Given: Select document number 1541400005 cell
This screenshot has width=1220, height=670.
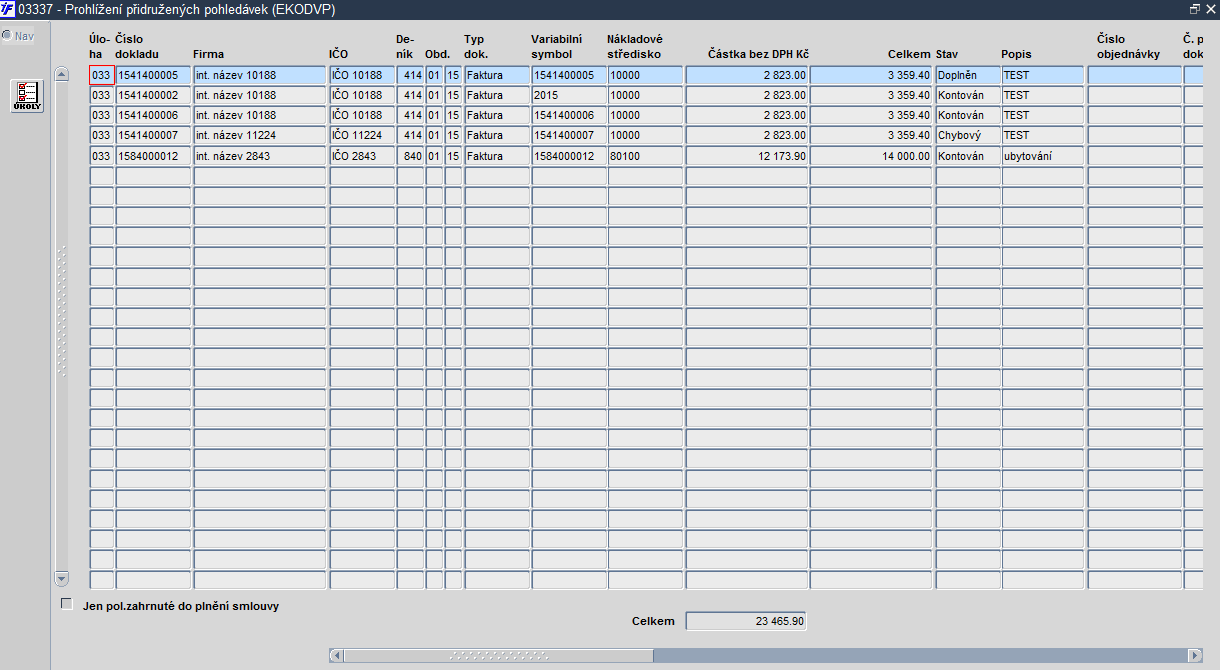Looking at the screenshot, I should click(153, 75).
